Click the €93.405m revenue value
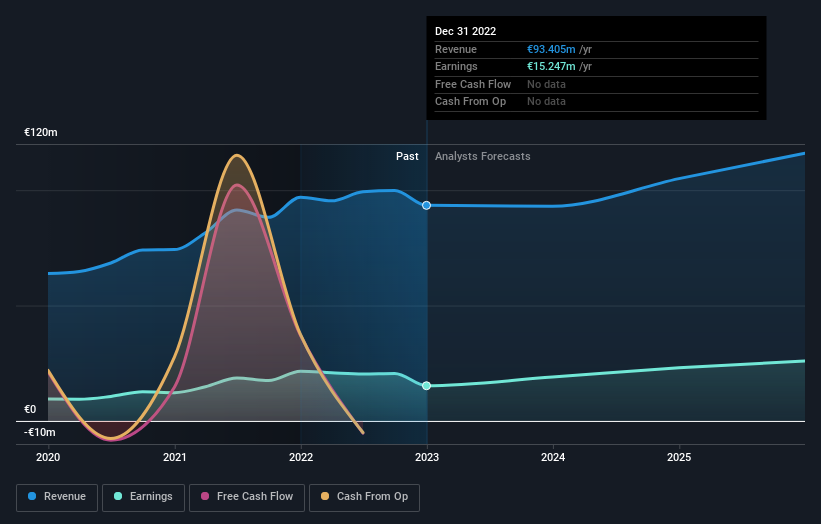Viewport: 821px width, 524px height. [551, 49]
